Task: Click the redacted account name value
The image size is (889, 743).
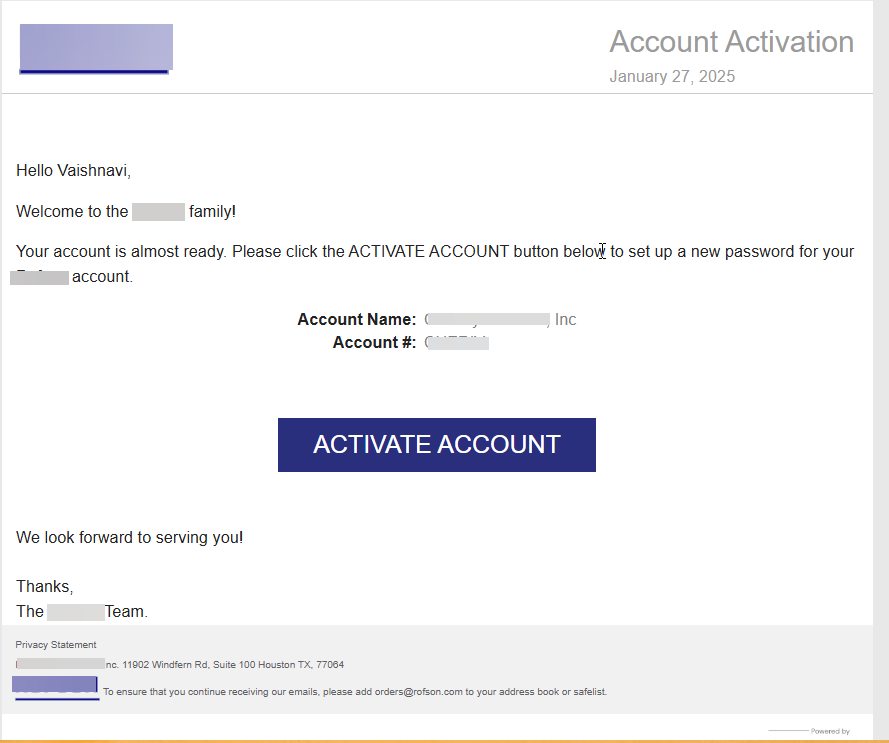Action: (x=488, y=320)
